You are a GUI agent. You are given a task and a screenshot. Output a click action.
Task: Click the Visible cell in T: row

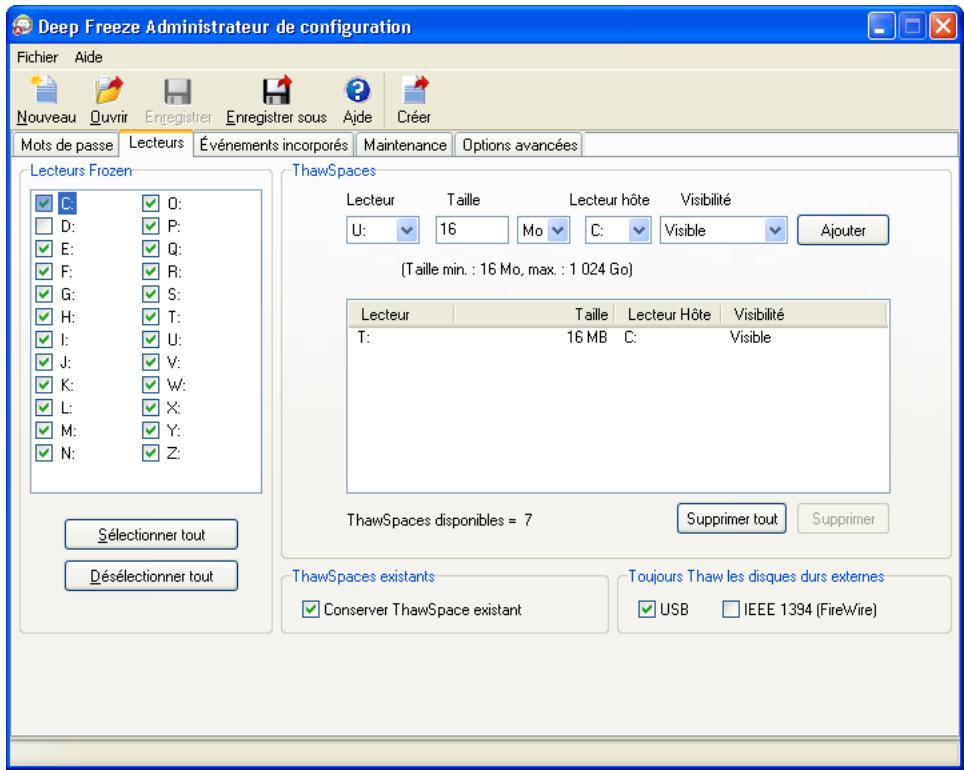tap(750, 338)
